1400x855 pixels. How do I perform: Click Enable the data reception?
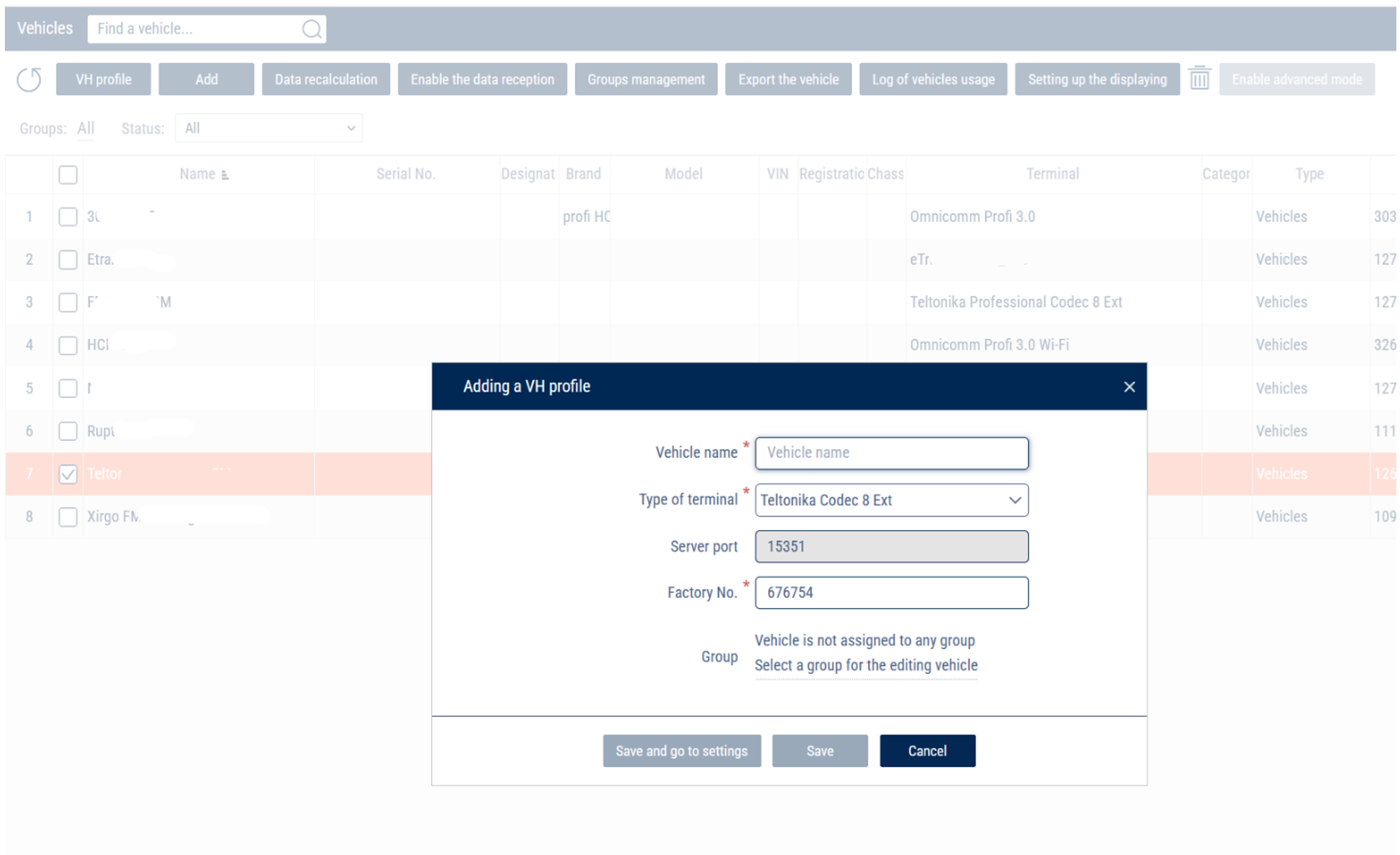[482, 79]
